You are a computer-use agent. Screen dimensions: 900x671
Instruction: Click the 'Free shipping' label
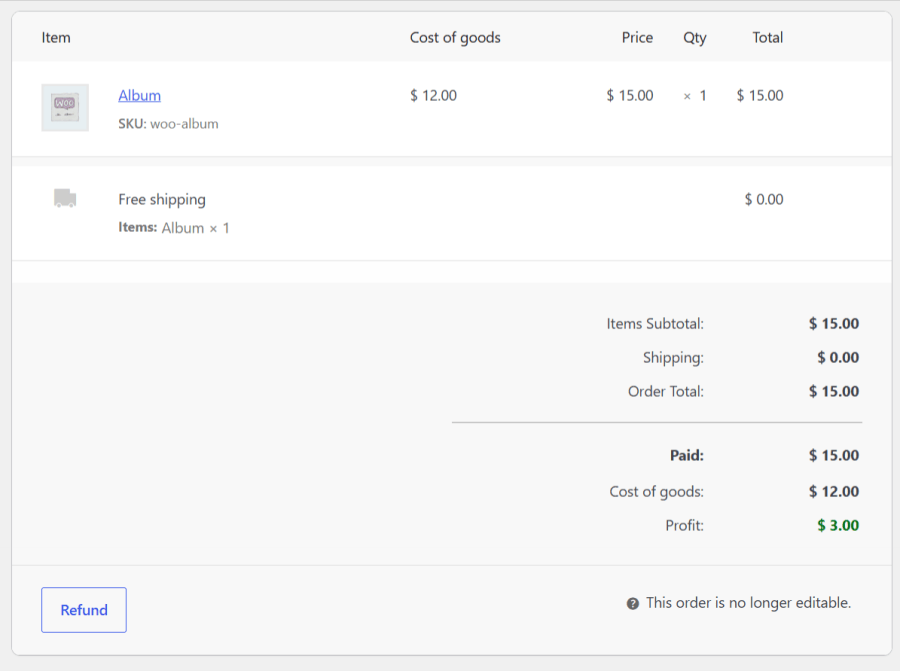[162, 200]
